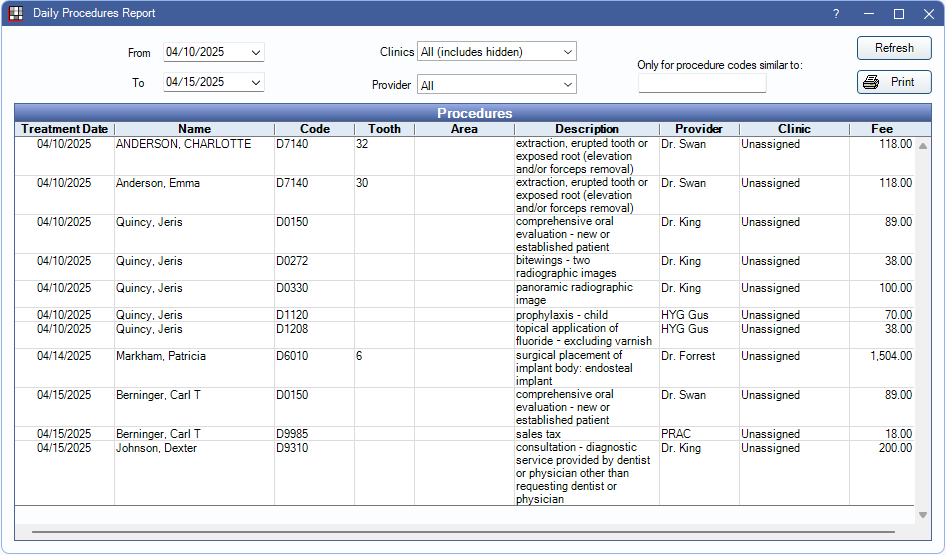946x555 pixels.
Task: Open the To date dropdown
Action: tap(256, 82)
